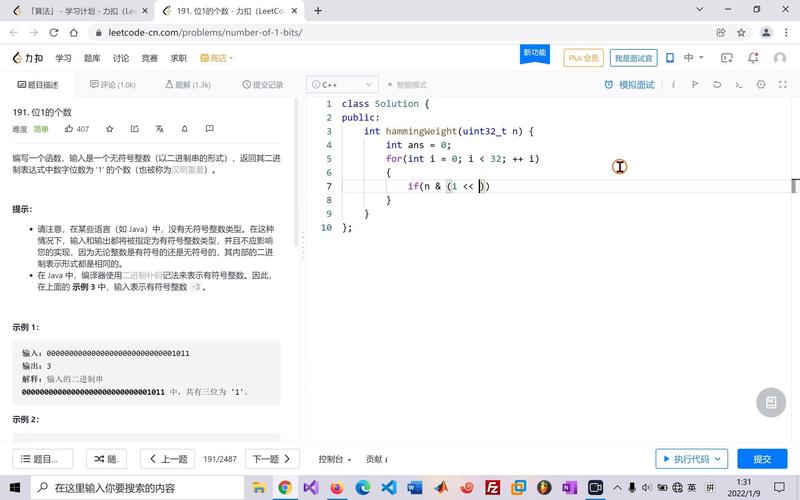
Task: Open Microsoft Word from the taskbar
Action: pyautogui.click(x=415, y=488)
